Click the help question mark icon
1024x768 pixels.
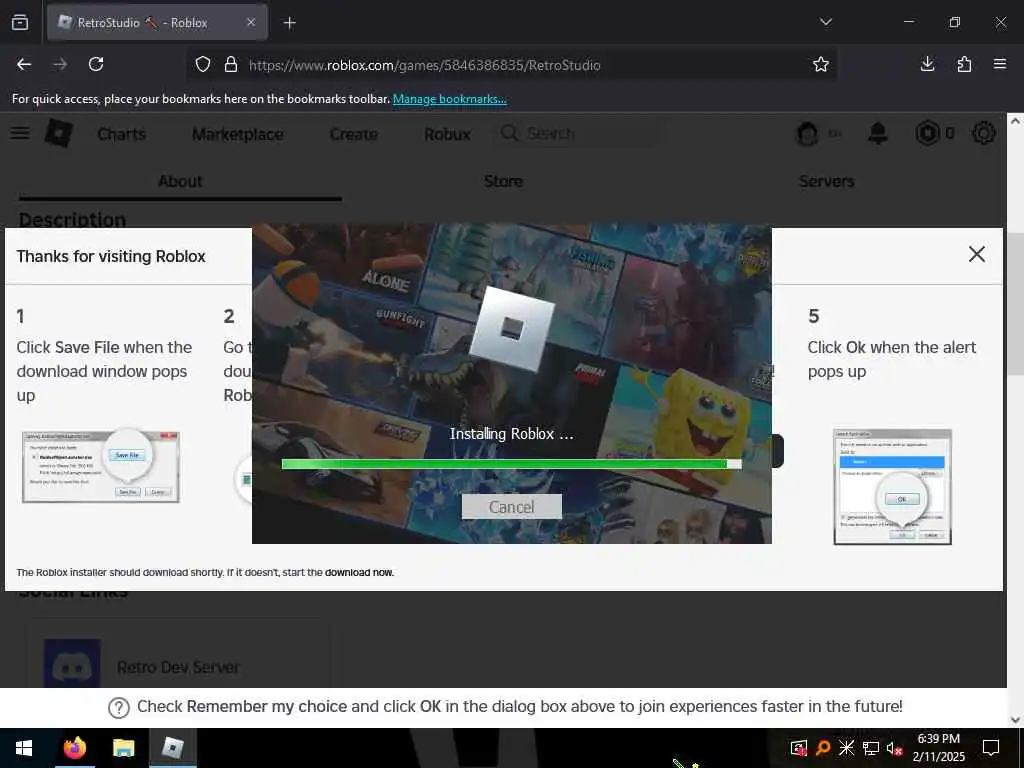(x=119, y=707)
